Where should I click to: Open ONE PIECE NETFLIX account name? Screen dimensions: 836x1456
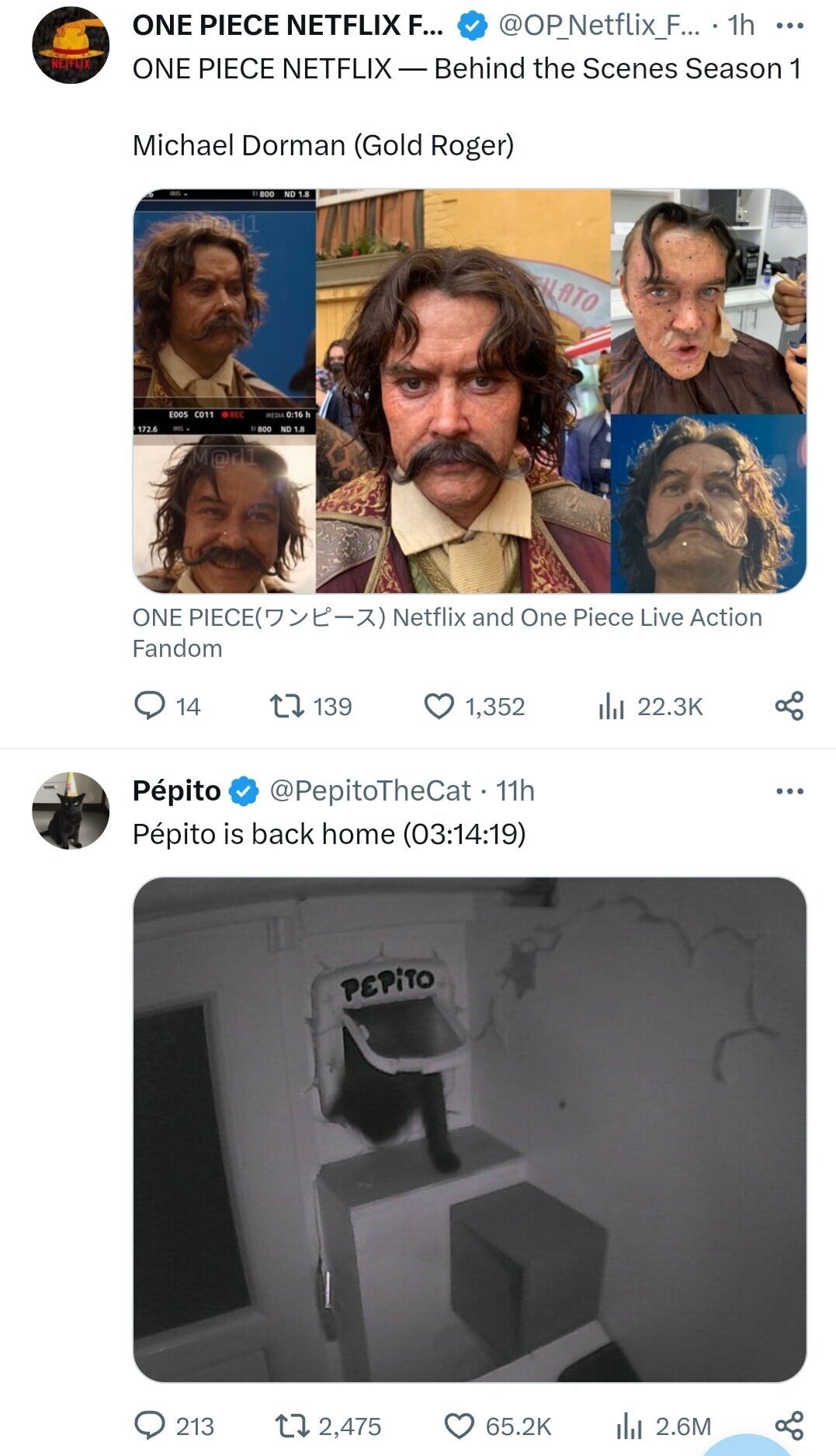click(287, 26)
